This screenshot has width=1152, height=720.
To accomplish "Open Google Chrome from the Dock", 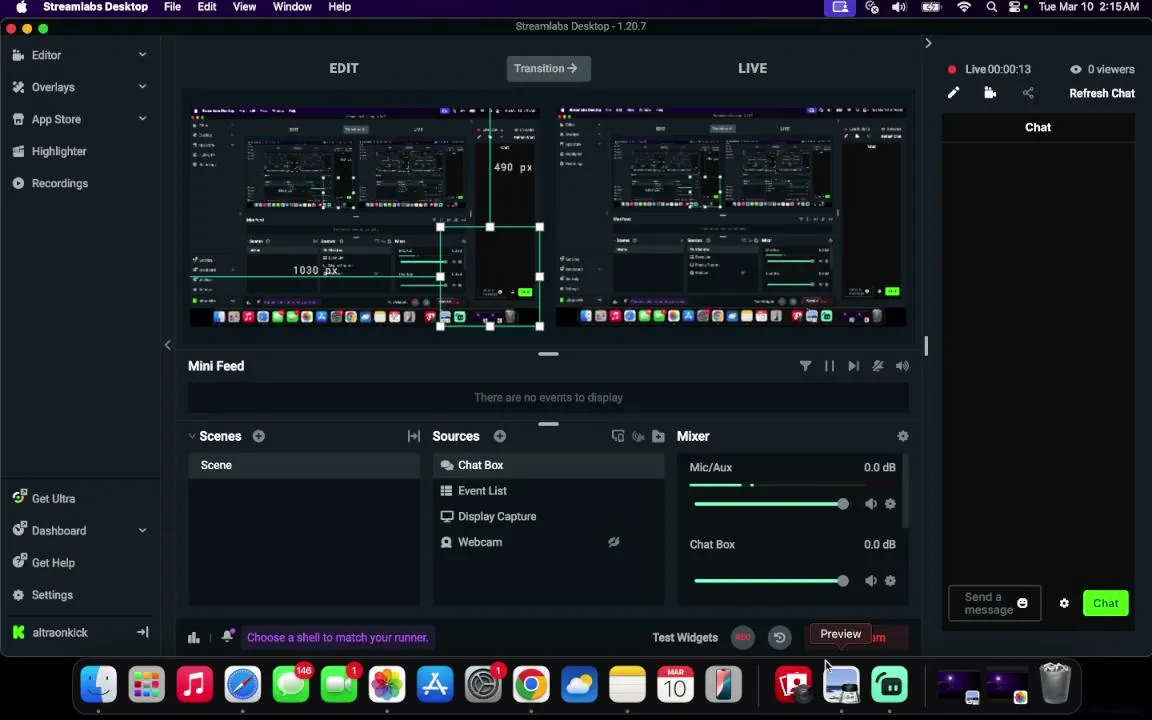I will click(x=530, y=685).
